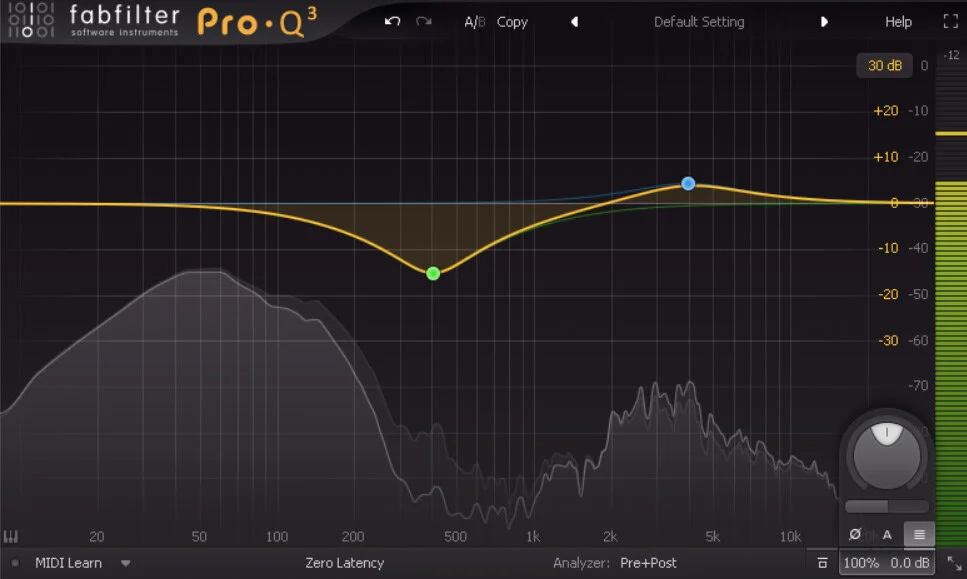Screen dimensions: 967x579
Task: Open MIDI Learn dropdown arrow
Action: point(125,563)
